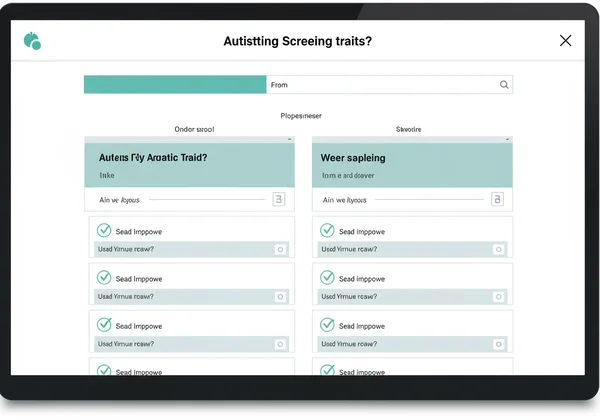600x420 pixels.
Task: Select the 'Ondor srool' column heading
Action: (194, 129)
